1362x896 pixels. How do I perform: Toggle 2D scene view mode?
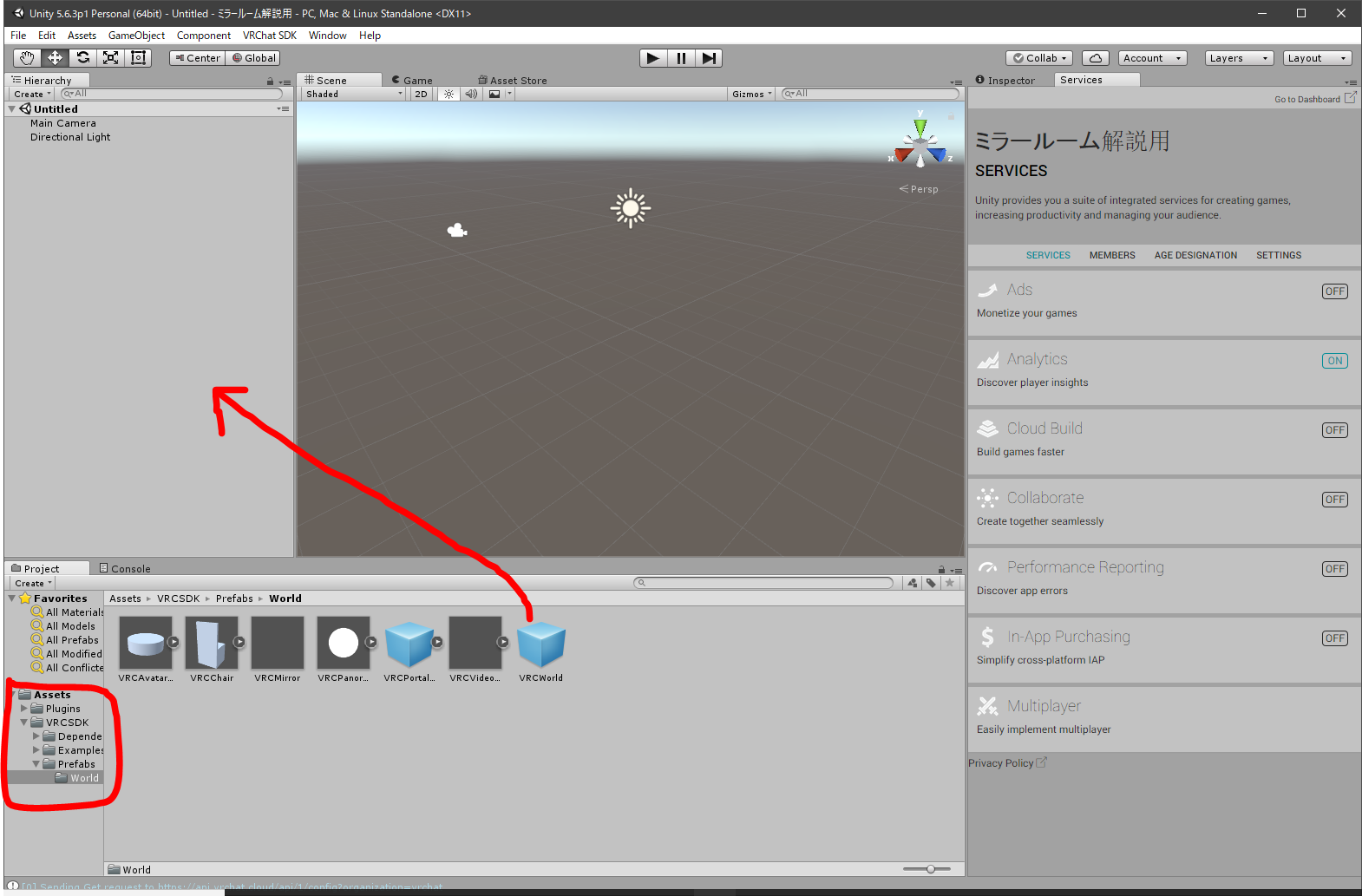click(421, 94)
